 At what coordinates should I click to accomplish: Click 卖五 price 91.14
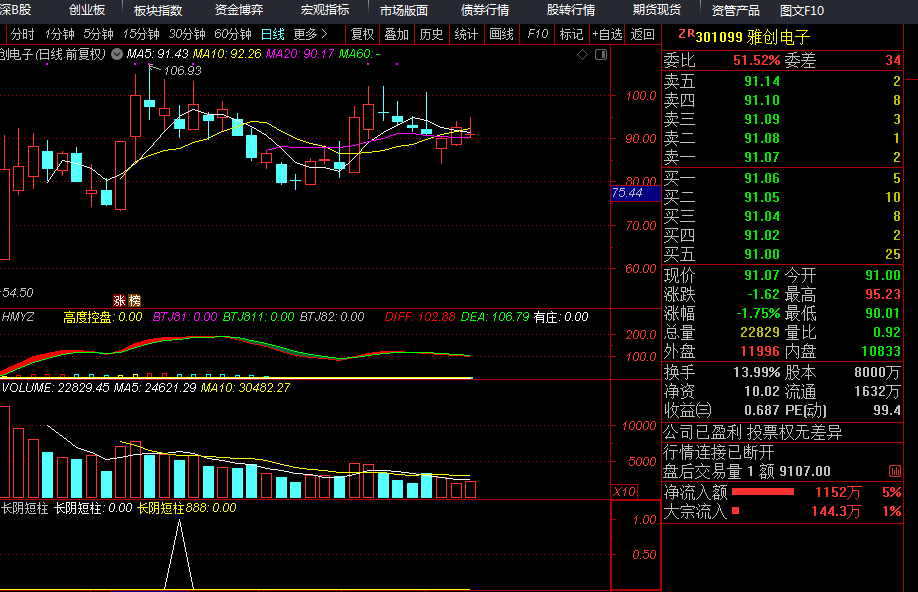(x=762, y=81)
